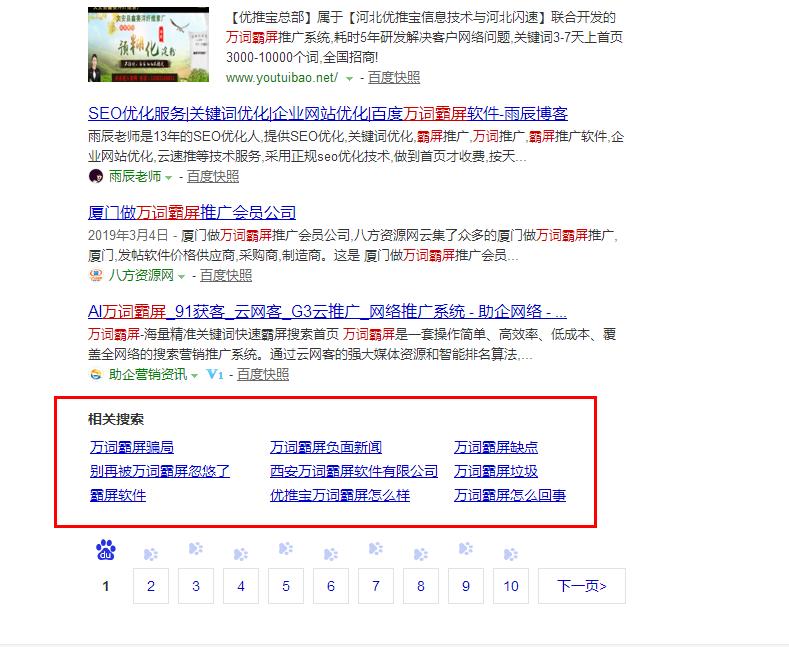Search related term 霸屏软件
Viewport: 789px width, 647px height.
tap(118, 496)
